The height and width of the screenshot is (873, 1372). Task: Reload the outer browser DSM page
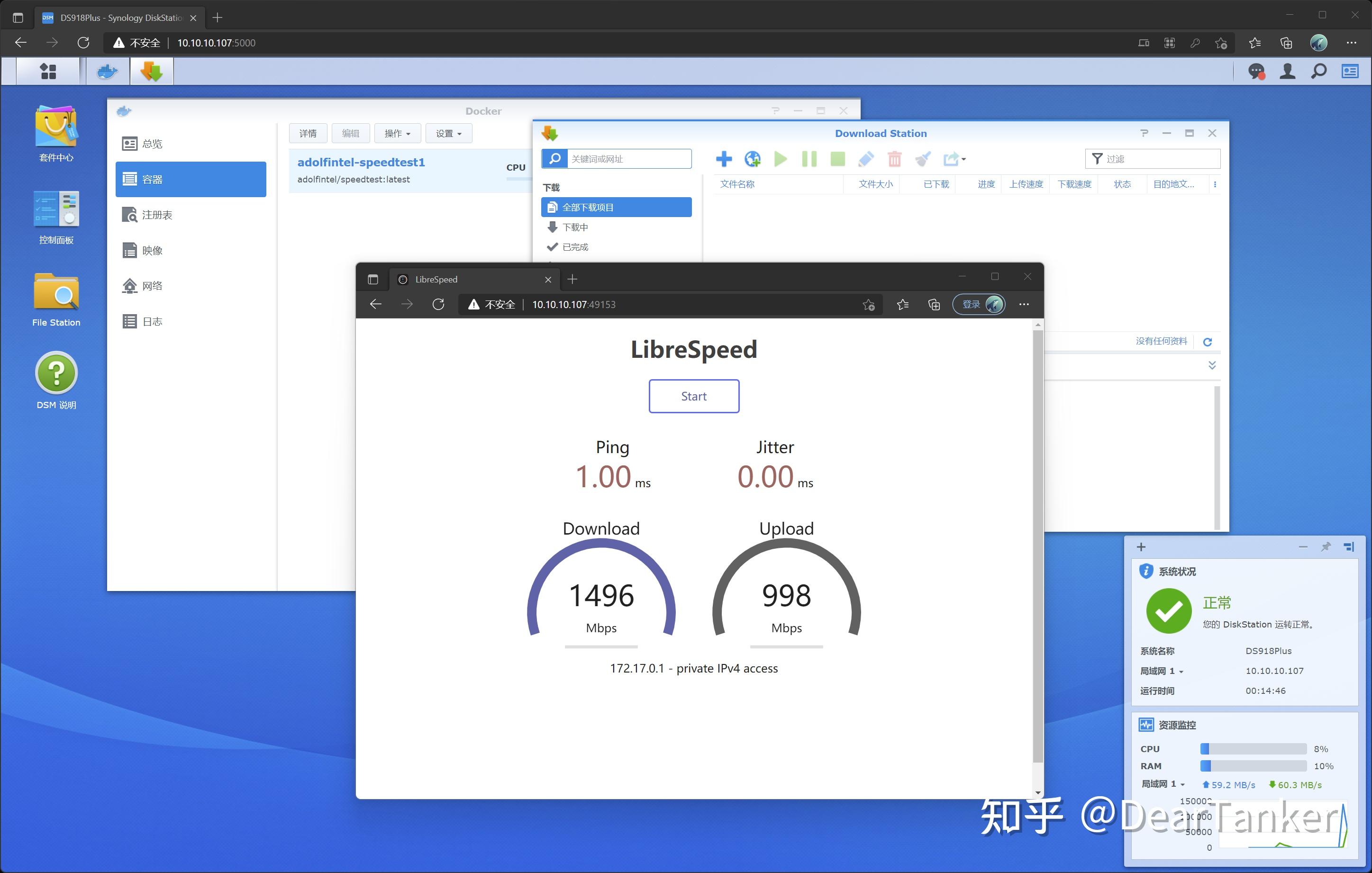(x=84, y=43)
